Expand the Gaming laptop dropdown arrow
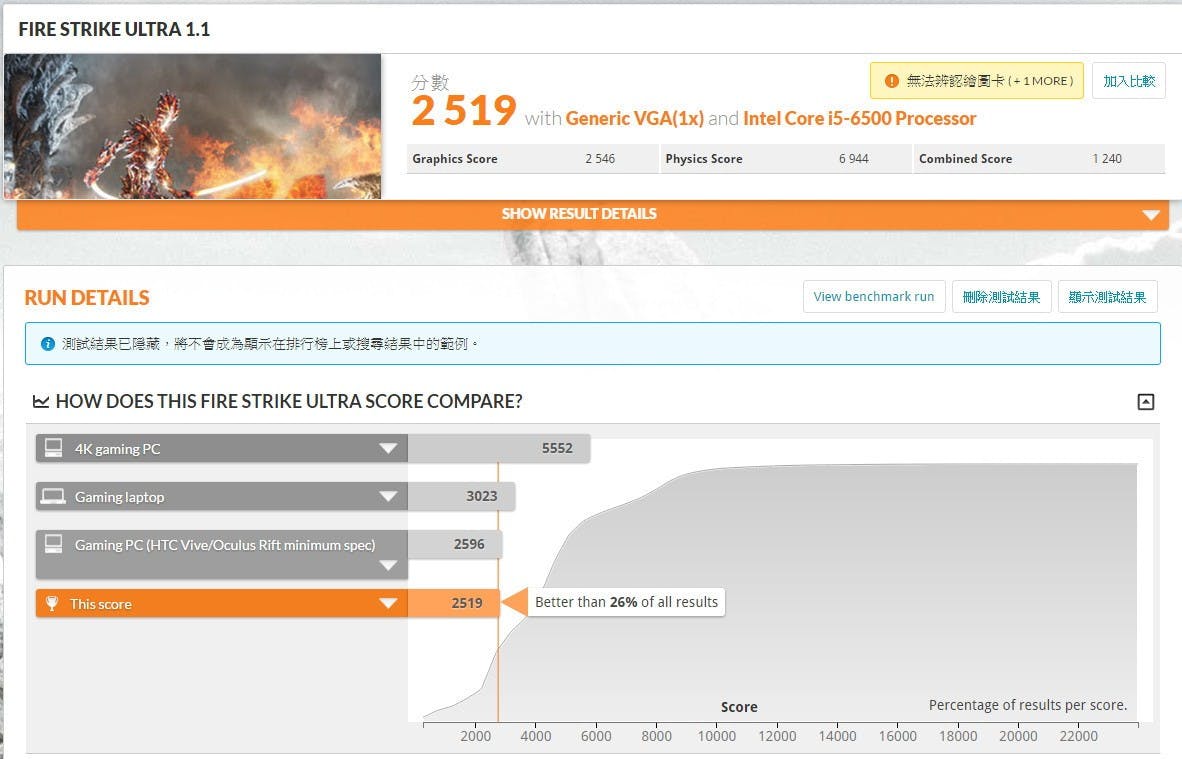Screen dimensions: 1182x759 point(388,497)
